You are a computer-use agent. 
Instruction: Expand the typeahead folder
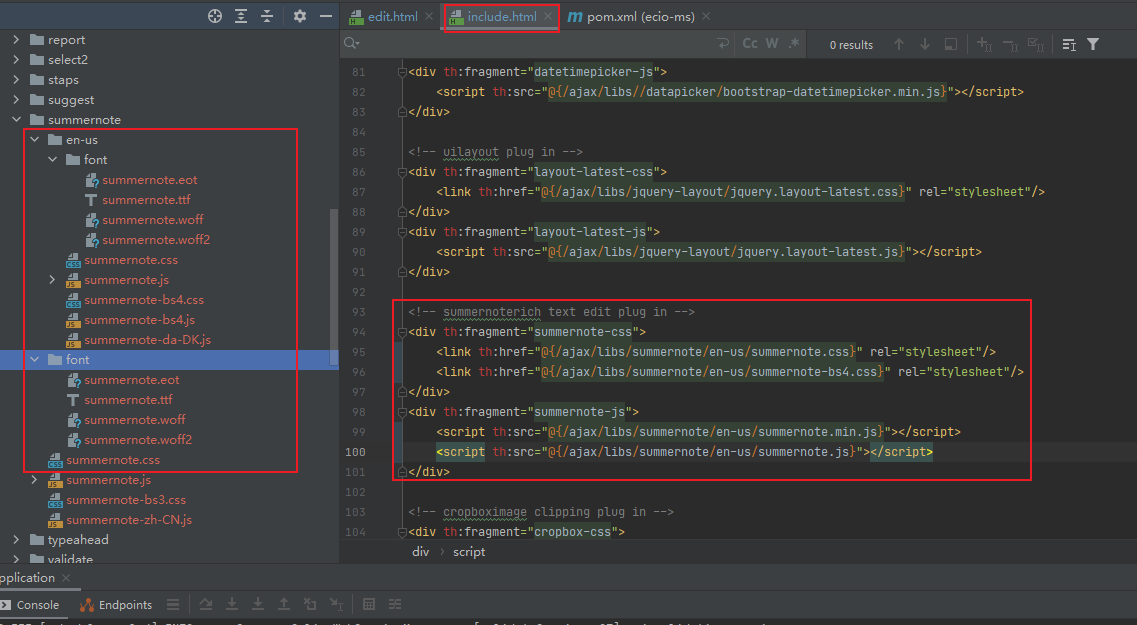click(16, 539)
